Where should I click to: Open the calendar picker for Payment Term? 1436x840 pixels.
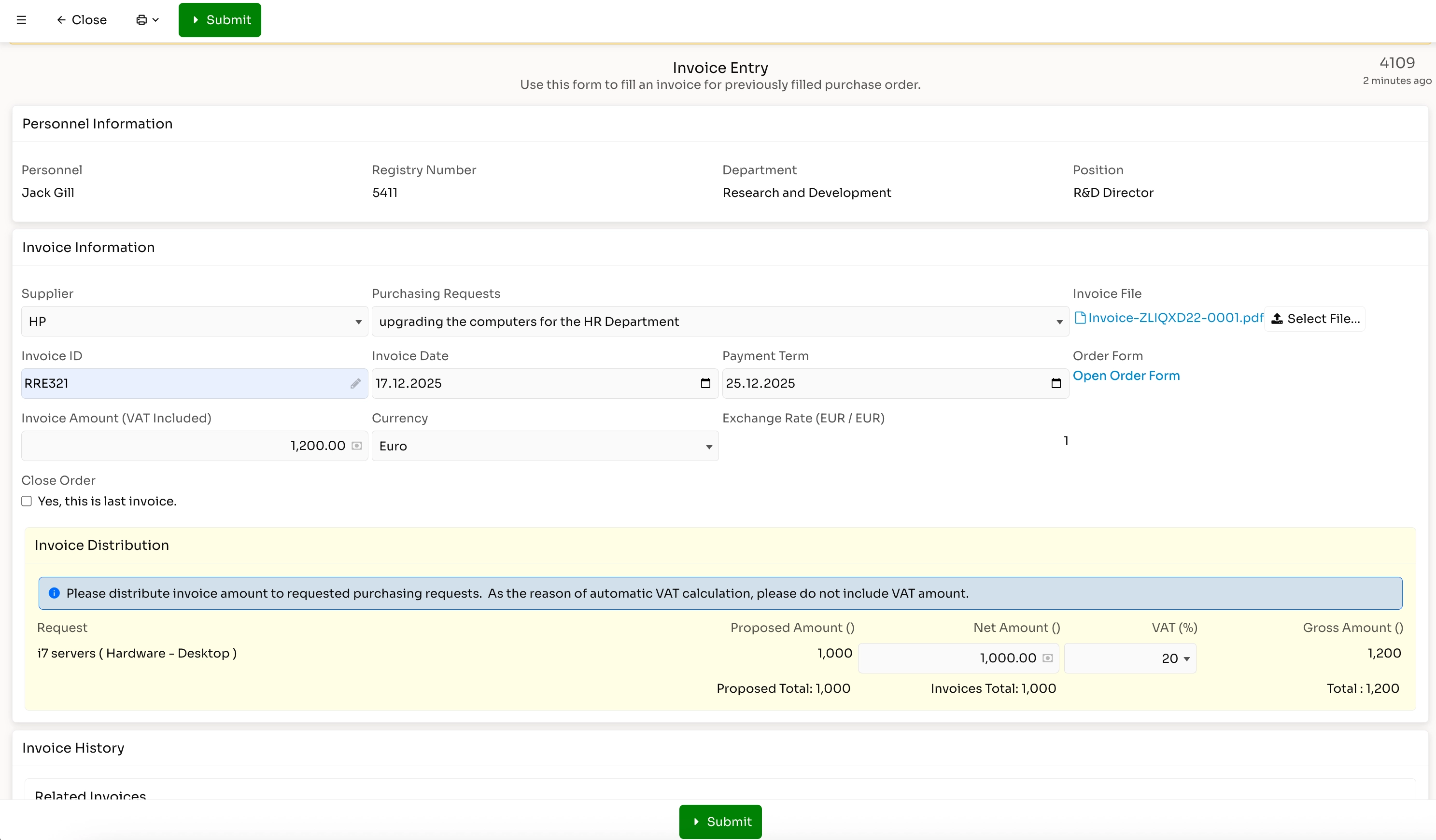[x=1056, y=383]
